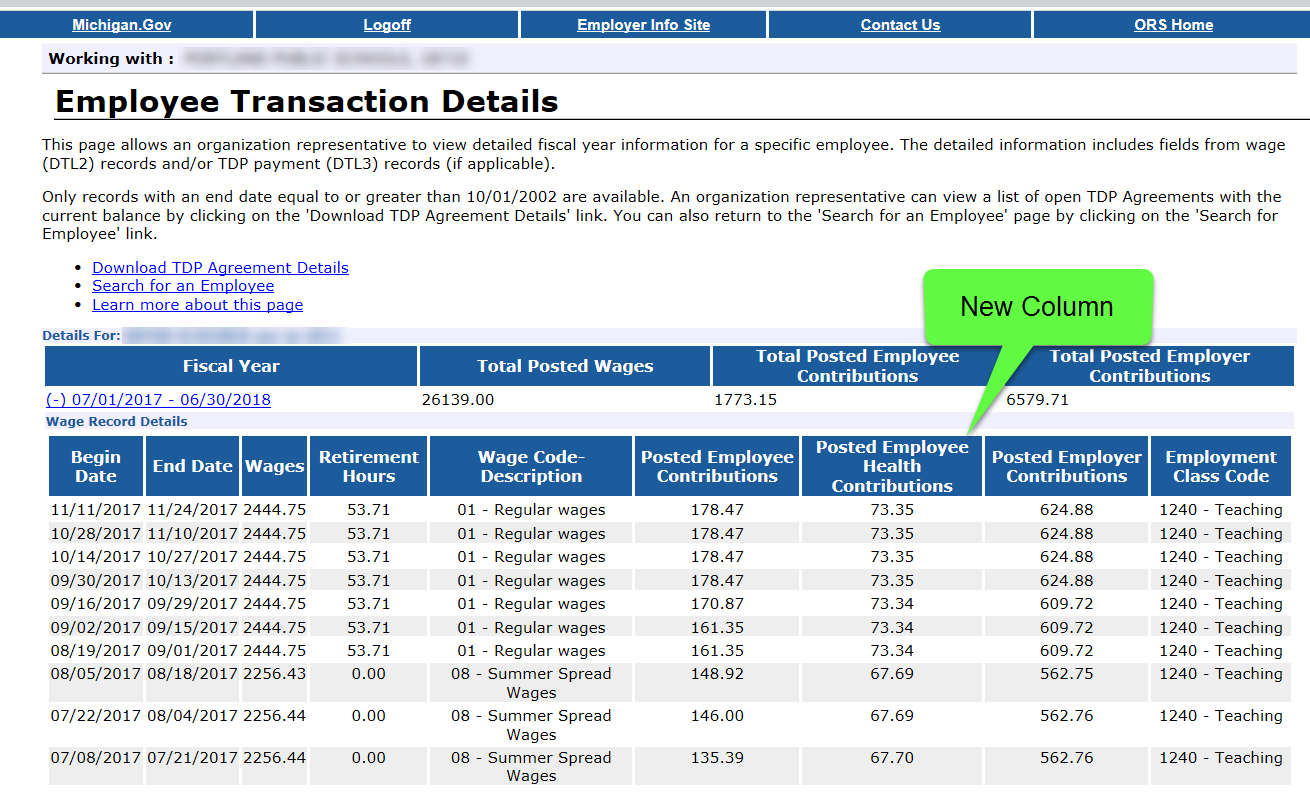Click Posted Employee Health Contributions header
Viewport: 1310px width, 792px height.
pyautogui.click(x=892, y=467)
